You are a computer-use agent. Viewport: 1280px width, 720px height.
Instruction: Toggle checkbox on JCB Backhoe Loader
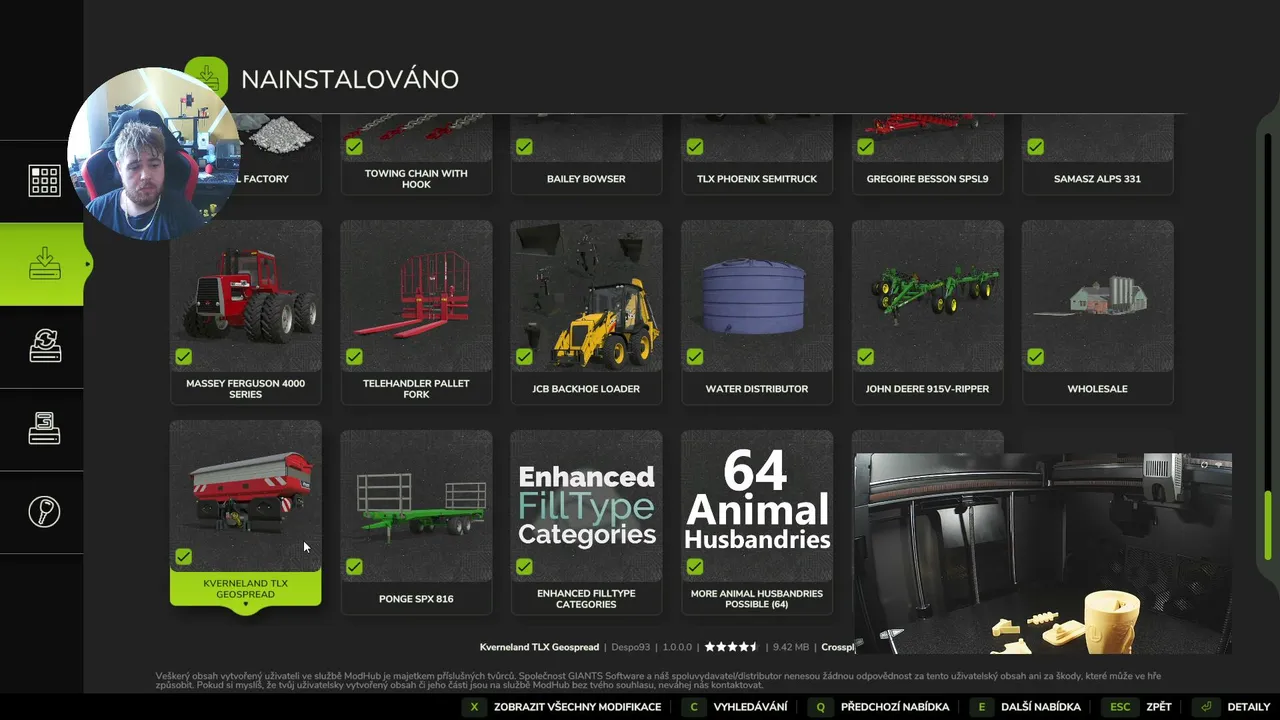[x=524, y=357]
